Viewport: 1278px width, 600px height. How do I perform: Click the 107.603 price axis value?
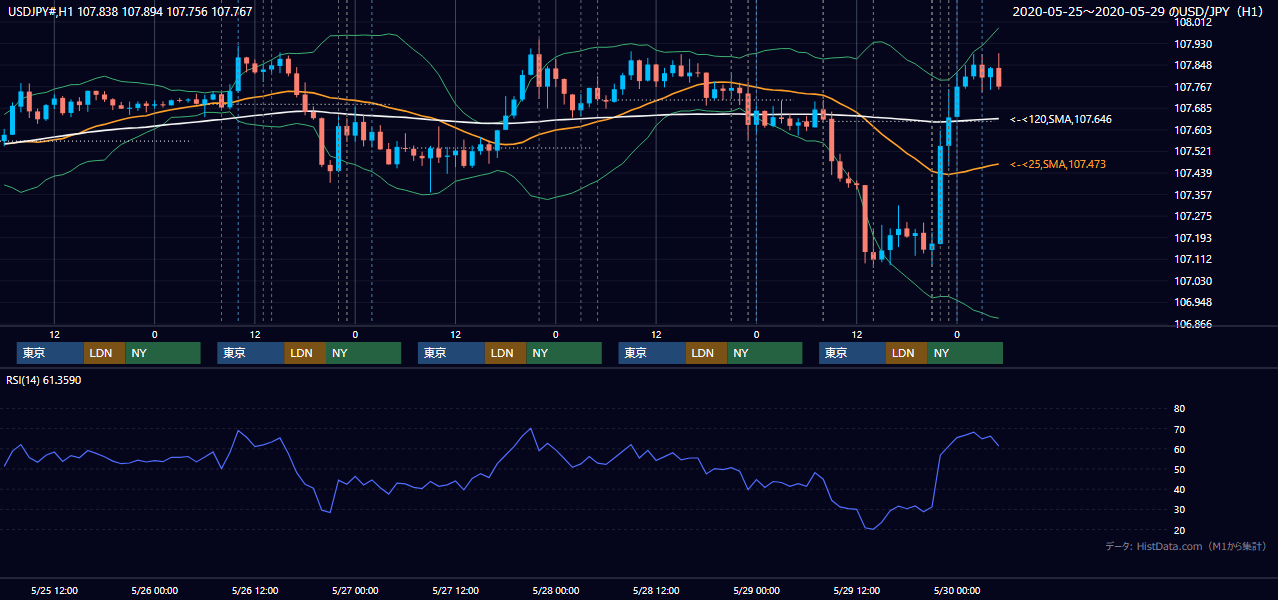pos(1192,130)
